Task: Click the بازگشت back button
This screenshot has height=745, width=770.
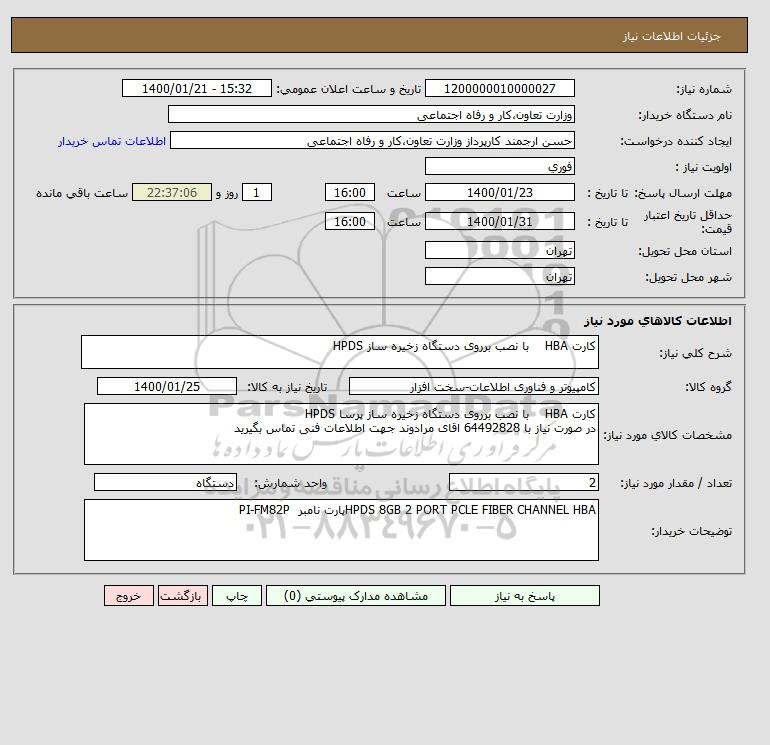Action: pyautogui.click(x=183, y=596)
